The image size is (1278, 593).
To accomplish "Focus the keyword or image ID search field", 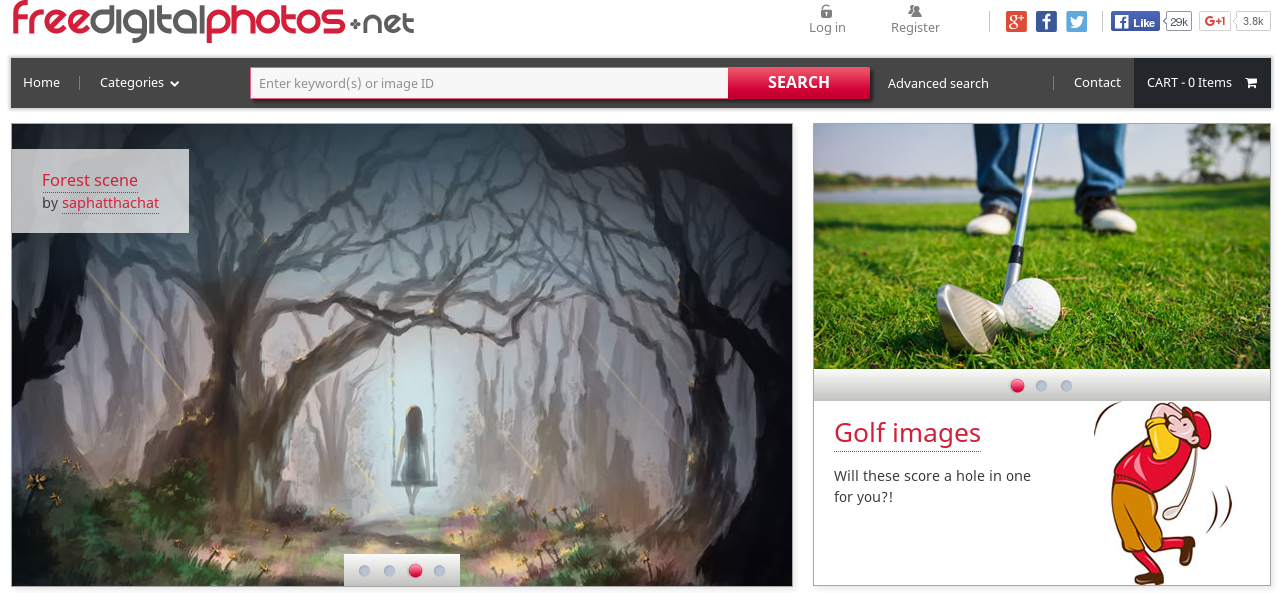I will pyautogui.click(x=489, y=83).
